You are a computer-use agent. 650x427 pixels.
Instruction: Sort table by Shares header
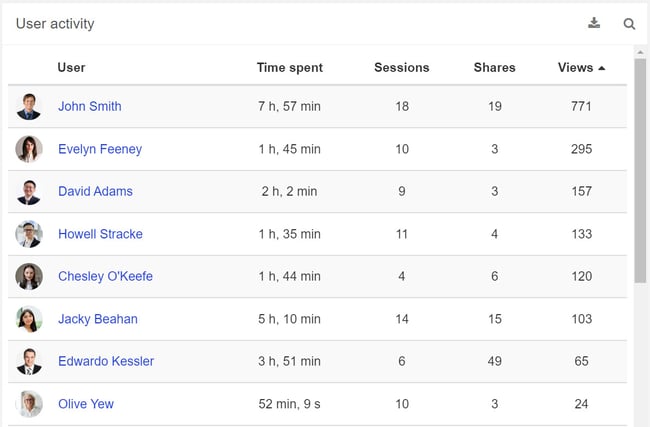tap(495, 68)
